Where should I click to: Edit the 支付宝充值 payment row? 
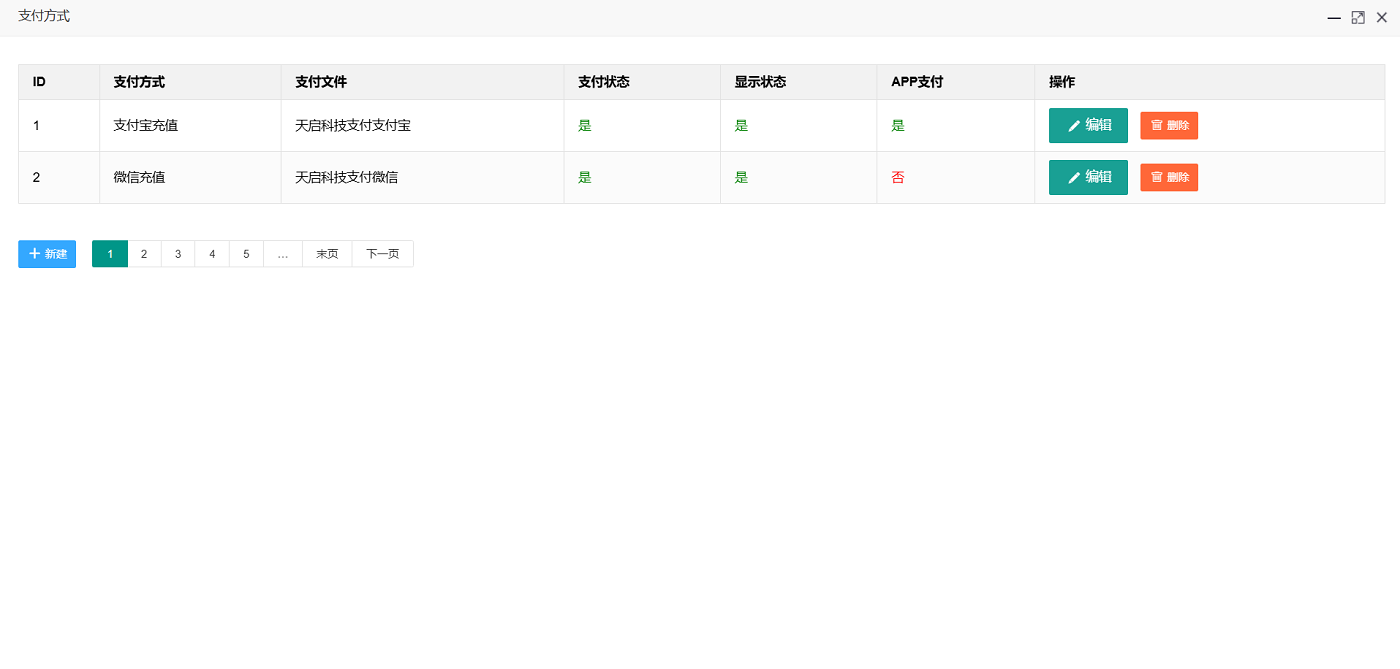pos(1088,126)
